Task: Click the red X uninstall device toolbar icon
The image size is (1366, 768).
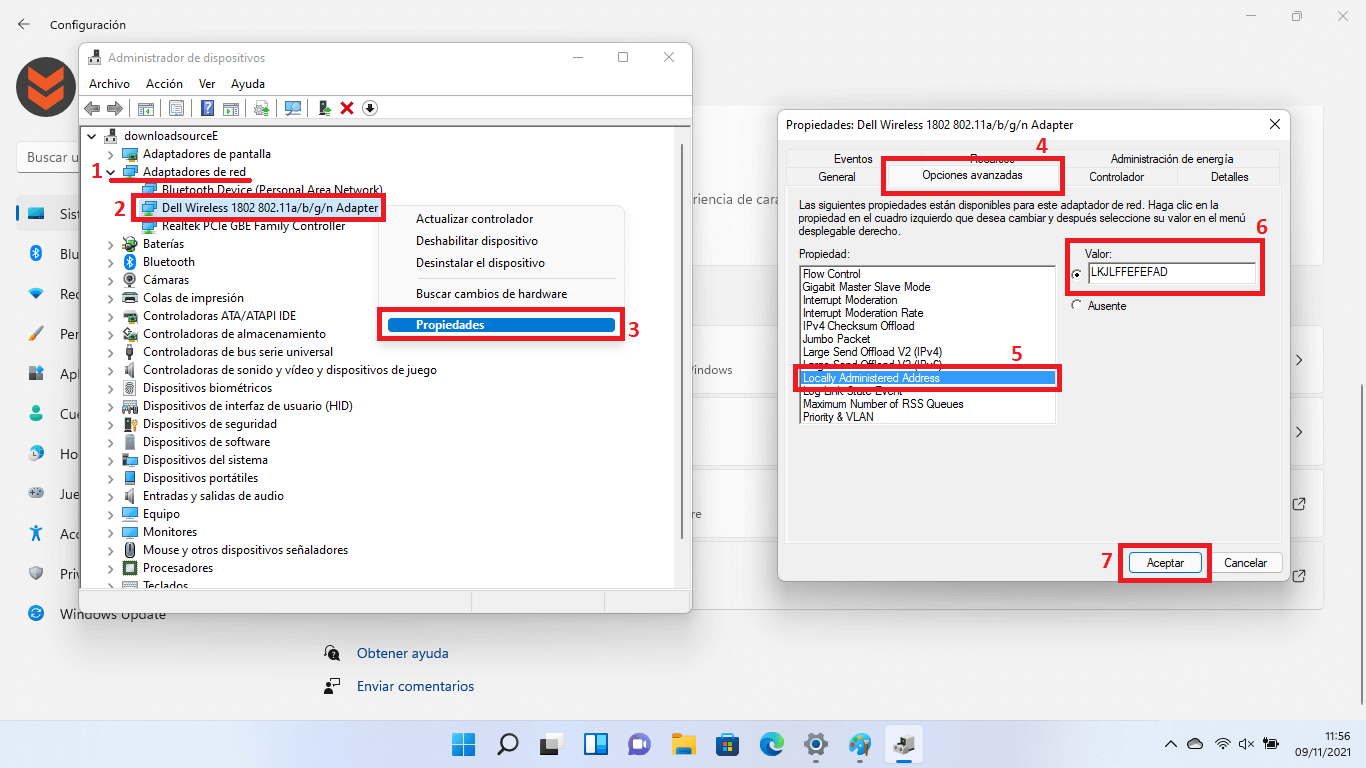Action: [347, 108]
